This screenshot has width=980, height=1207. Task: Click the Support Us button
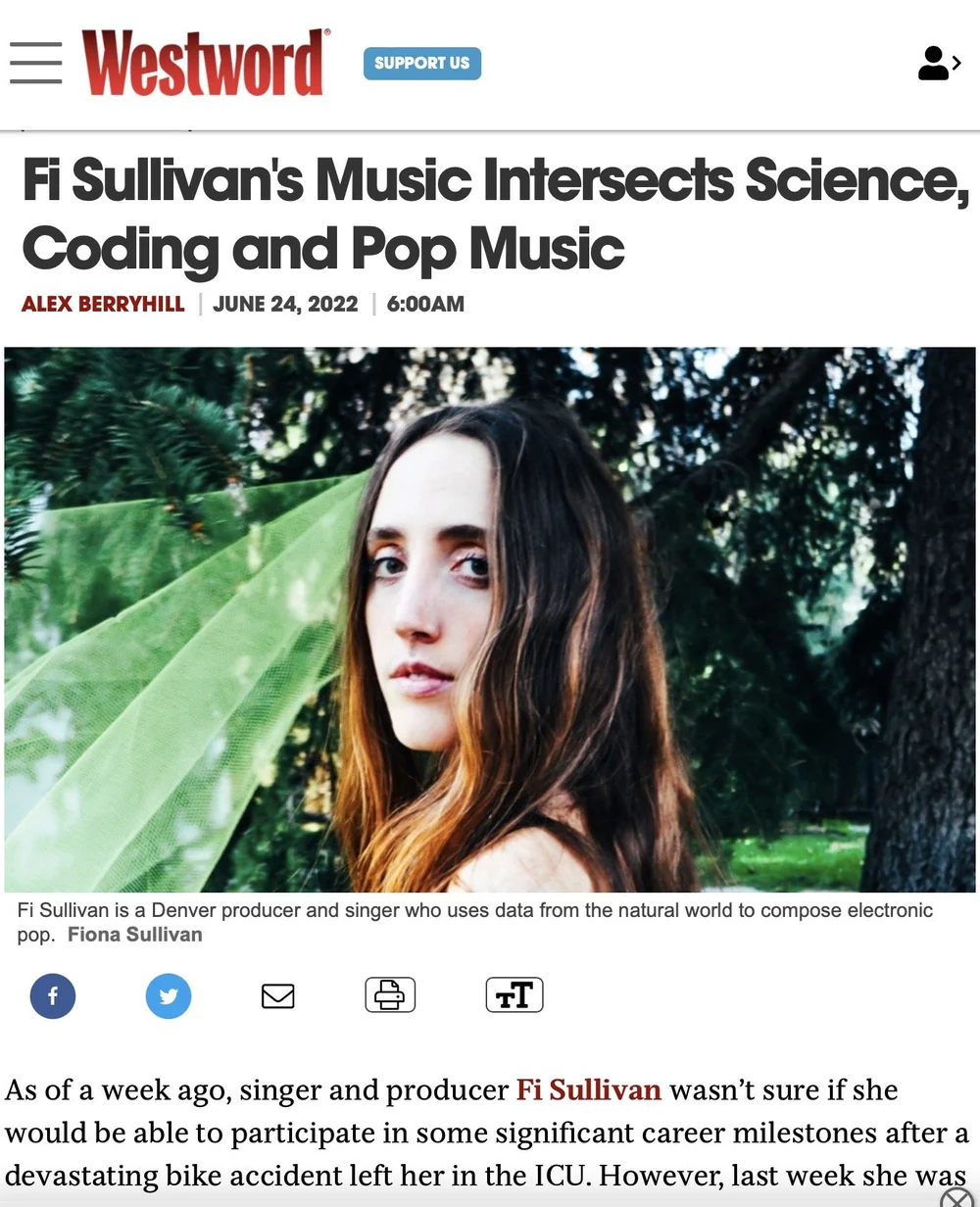pyautogui.click(x=421, y=63)
